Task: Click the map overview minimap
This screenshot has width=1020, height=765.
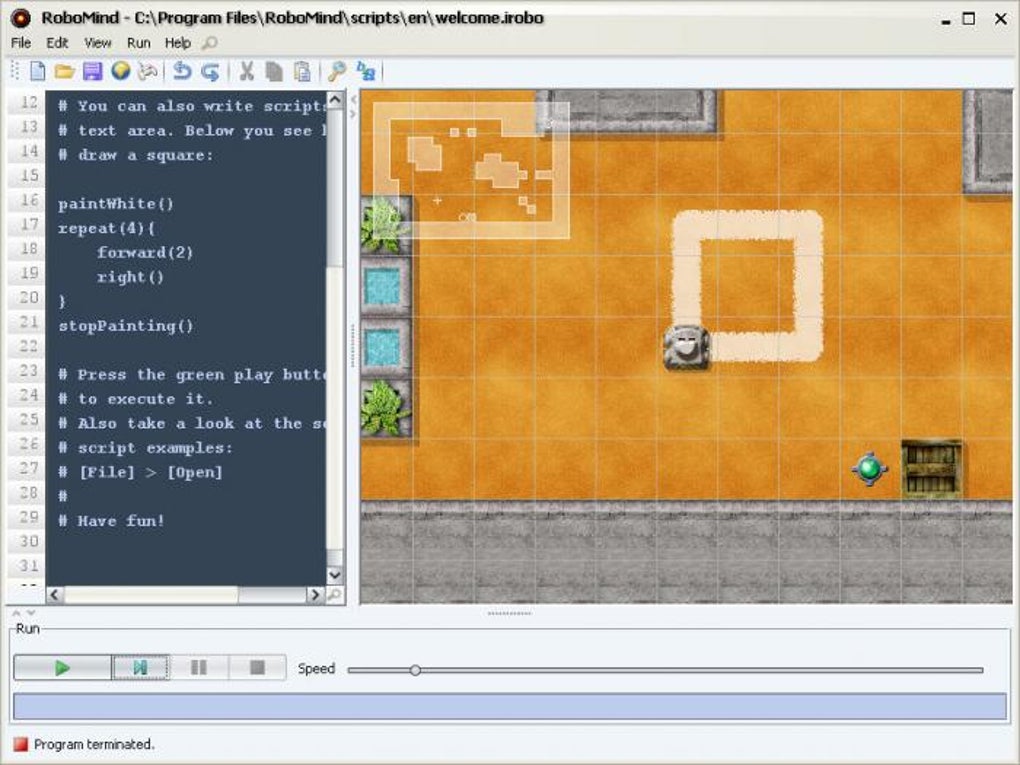Action: tap(472, 170)
